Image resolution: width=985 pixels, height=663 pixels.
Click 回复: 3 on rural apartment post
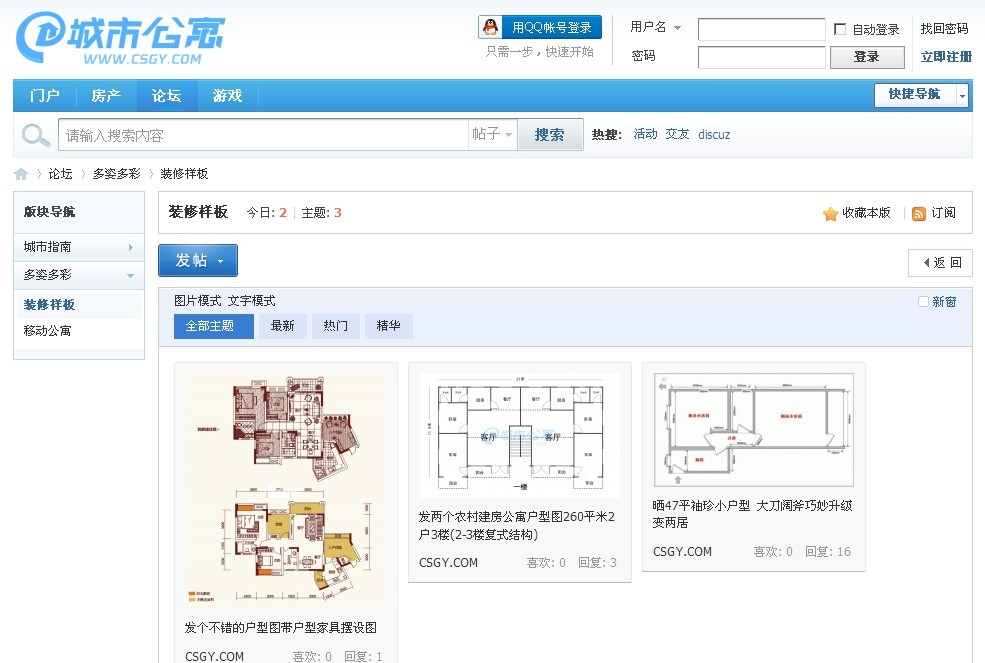coord(597,563)
